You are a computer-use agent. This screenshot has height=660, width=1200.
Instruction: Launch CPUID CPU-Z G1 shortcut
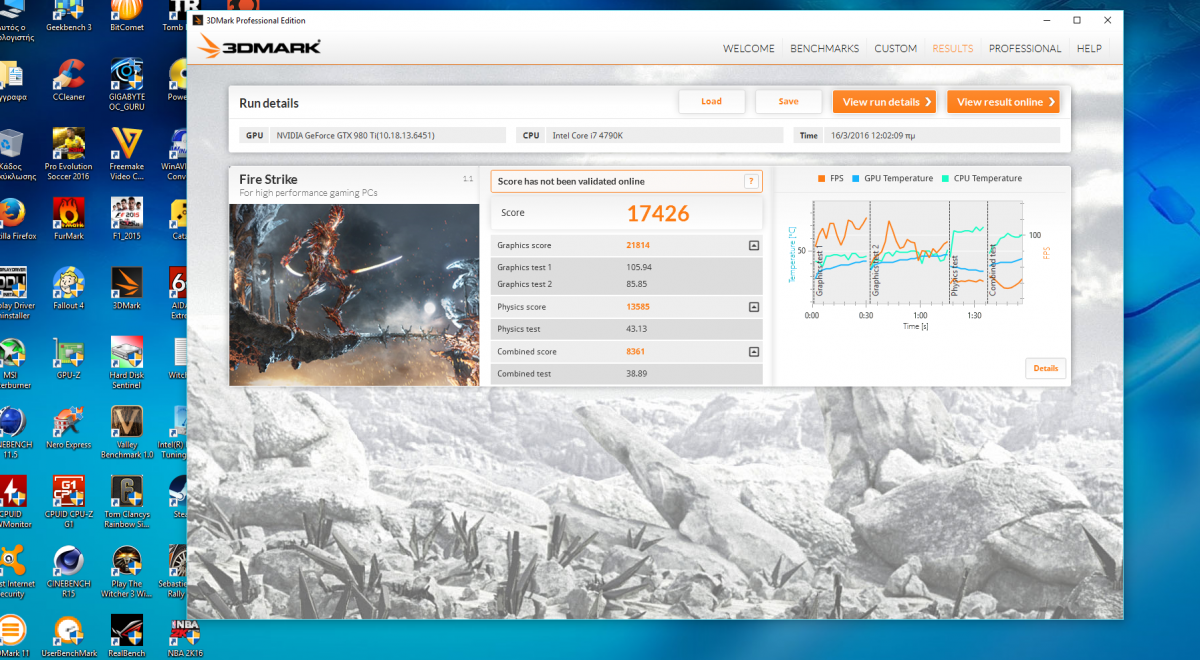coord(69,502)
